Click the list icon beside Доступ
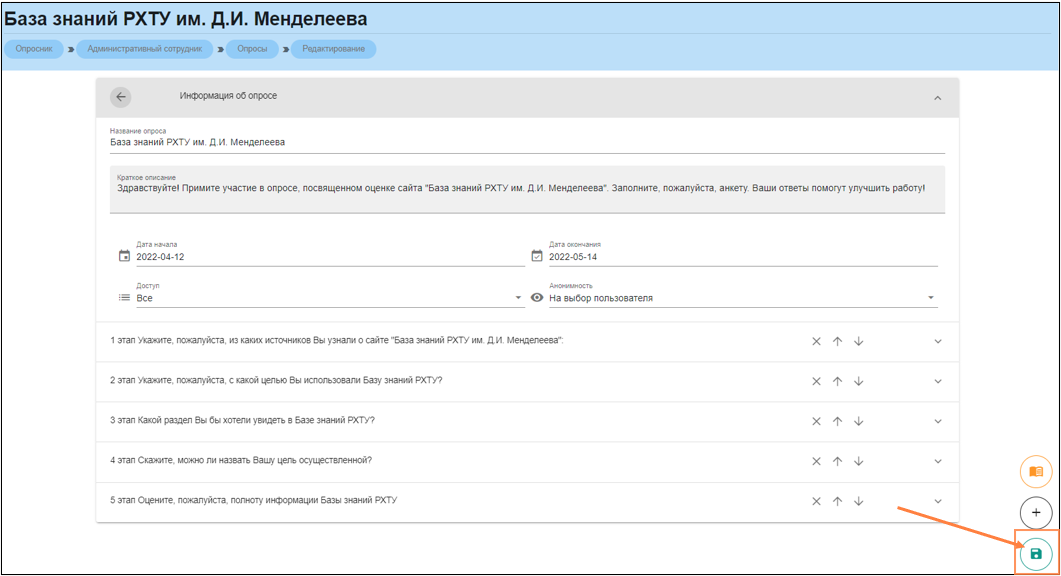Screen dimensions: 1061x576 pyautogui.click(x=125, y=297)
